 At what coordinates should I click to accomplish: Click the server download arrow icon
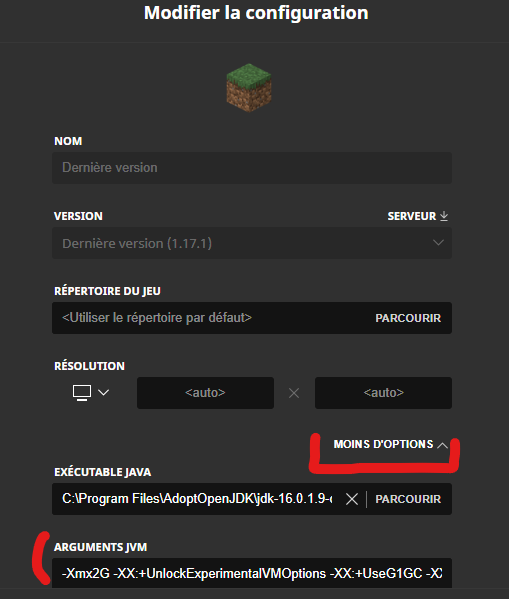[x=444, y=216]
